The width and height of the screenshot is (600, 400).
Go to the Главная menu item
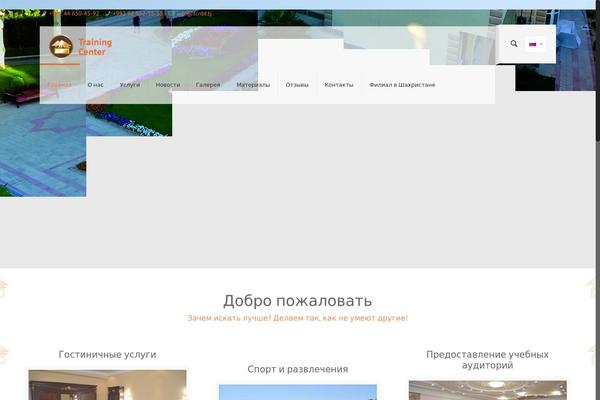(x=60, y=85)
